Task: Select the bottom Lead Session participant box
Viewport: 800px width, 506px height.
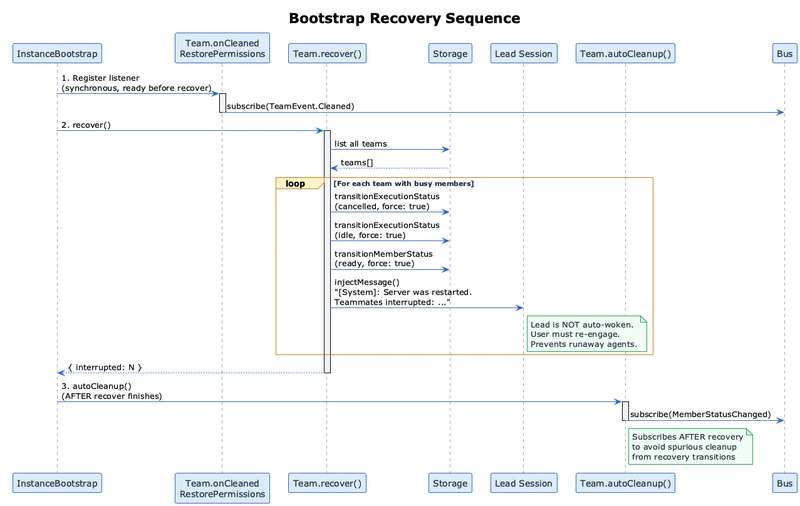Action: 523,483
